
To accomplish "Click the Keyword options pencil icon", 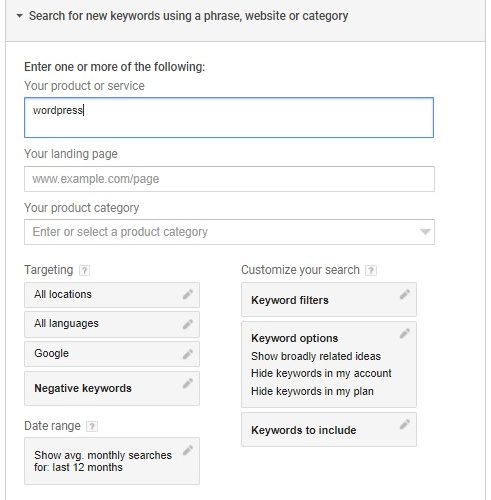I will tap(405, 333).
